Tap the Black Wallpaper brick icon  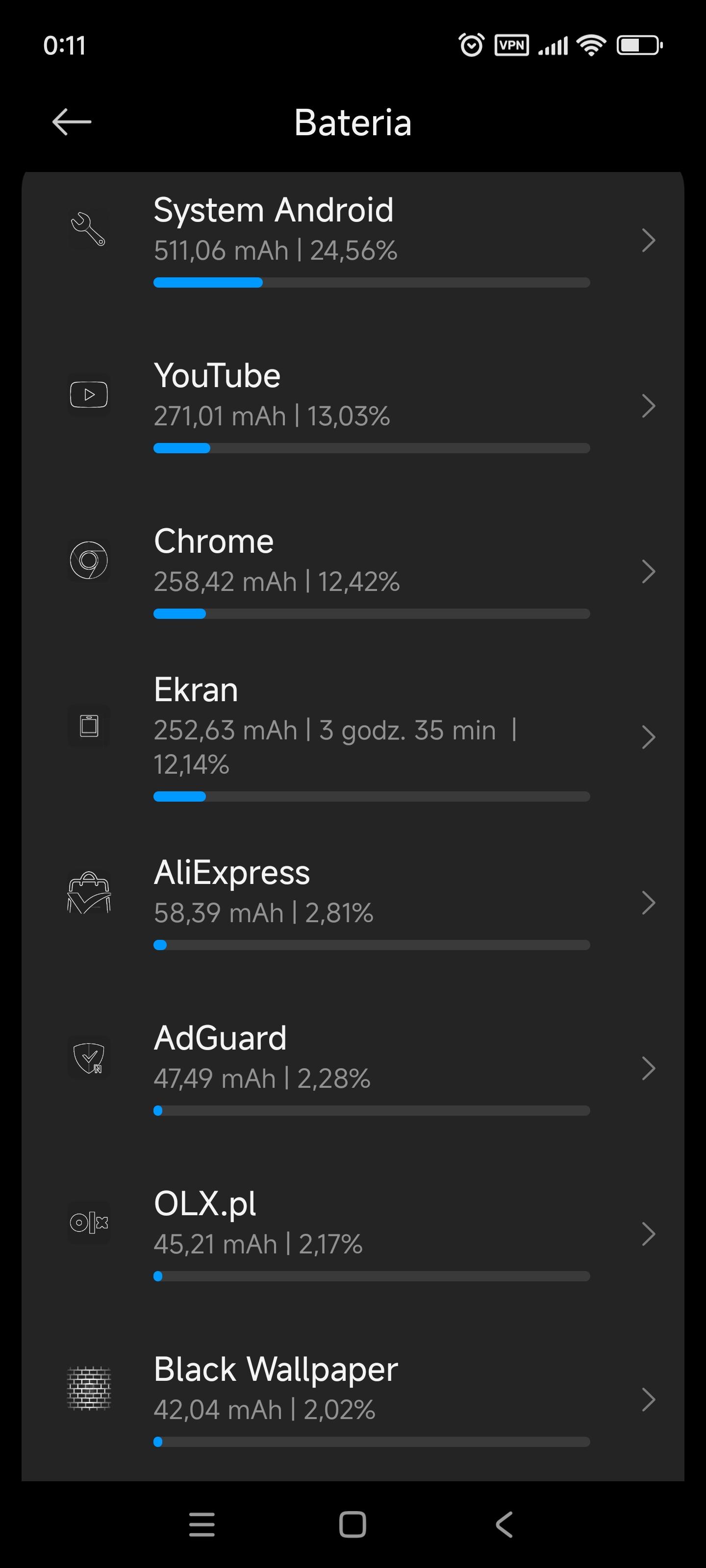[x=89, y=1389]
